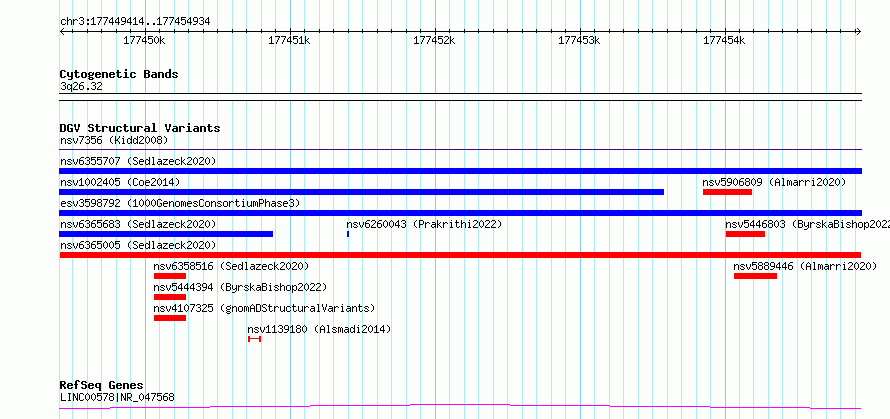
Task: Click the right arrowhead of the ruler
Action: pyautogui.click(x=859, y=31)
